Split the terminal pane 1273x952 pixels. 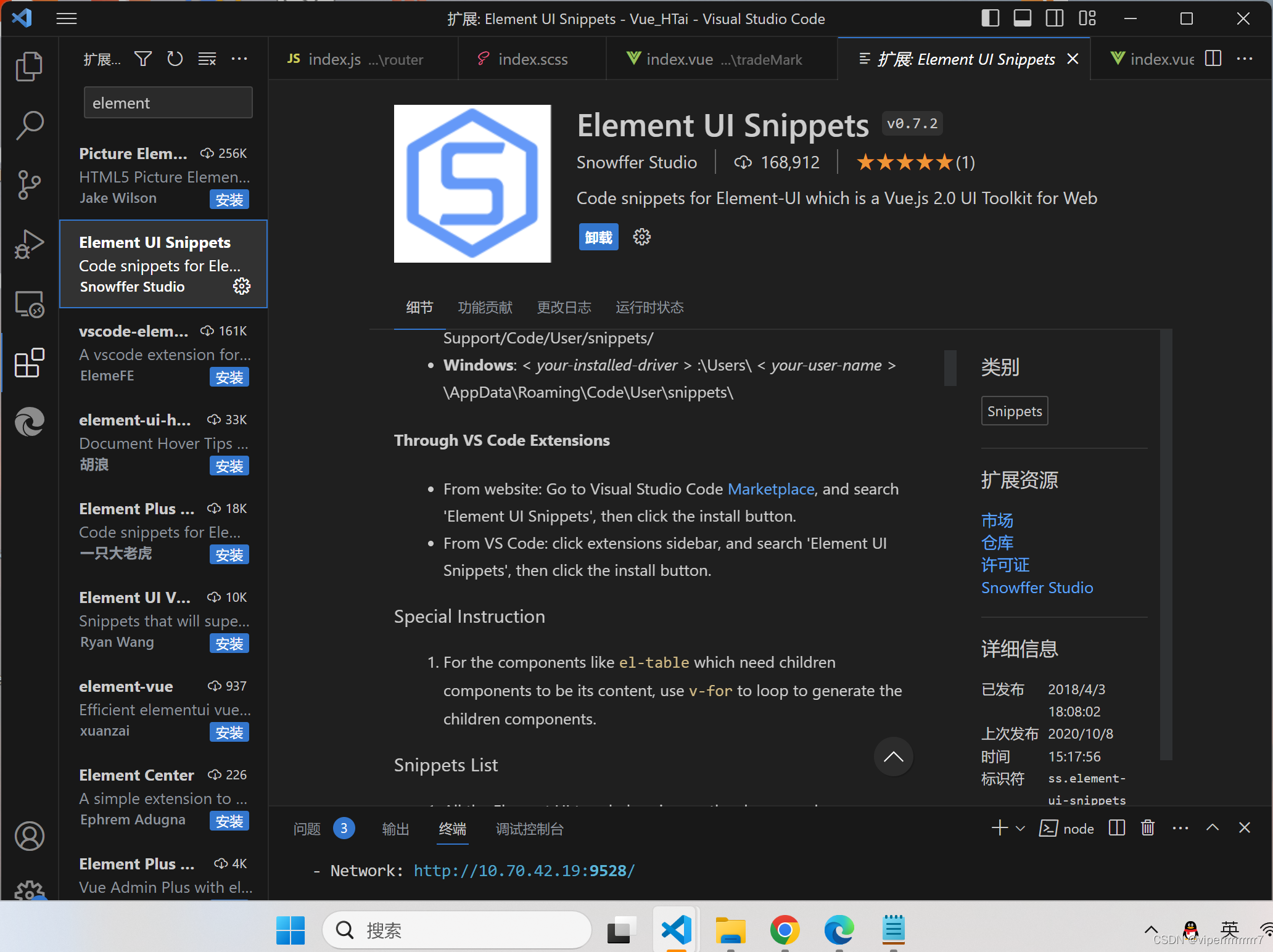pyautogui.click(x=1117, y=828)
